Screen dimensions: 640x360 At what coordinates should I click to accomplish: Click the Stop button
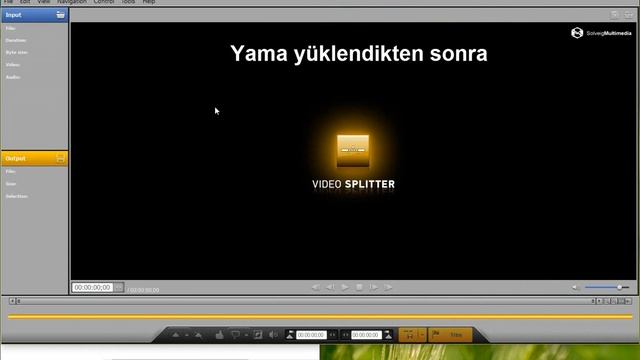[359, 287]
